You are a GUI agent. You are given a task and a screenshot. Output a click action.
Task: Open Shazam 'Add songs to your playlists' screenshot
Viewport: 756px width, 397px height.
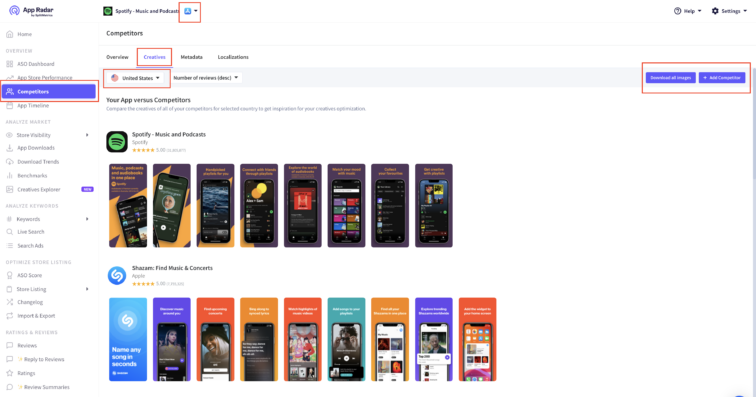click(x=346, y=340)
